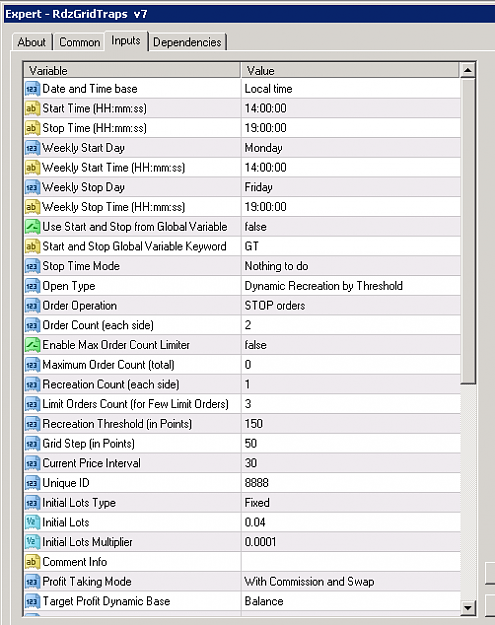
Task: Click the Value column header
Action: click(350, 71)
